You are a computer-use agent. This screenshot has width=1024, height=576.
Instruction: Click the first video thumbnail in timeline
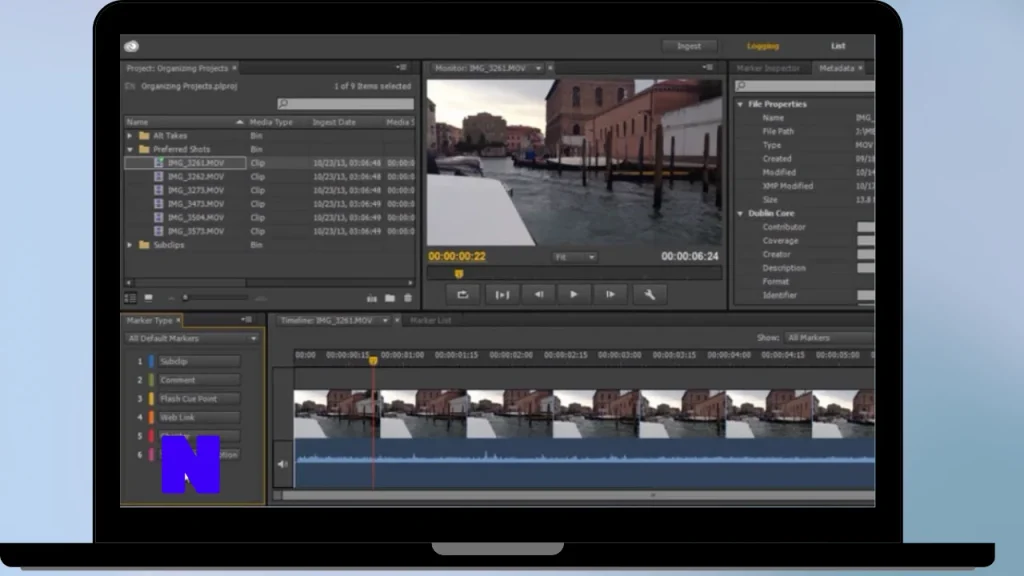click(x=337, y=414)
